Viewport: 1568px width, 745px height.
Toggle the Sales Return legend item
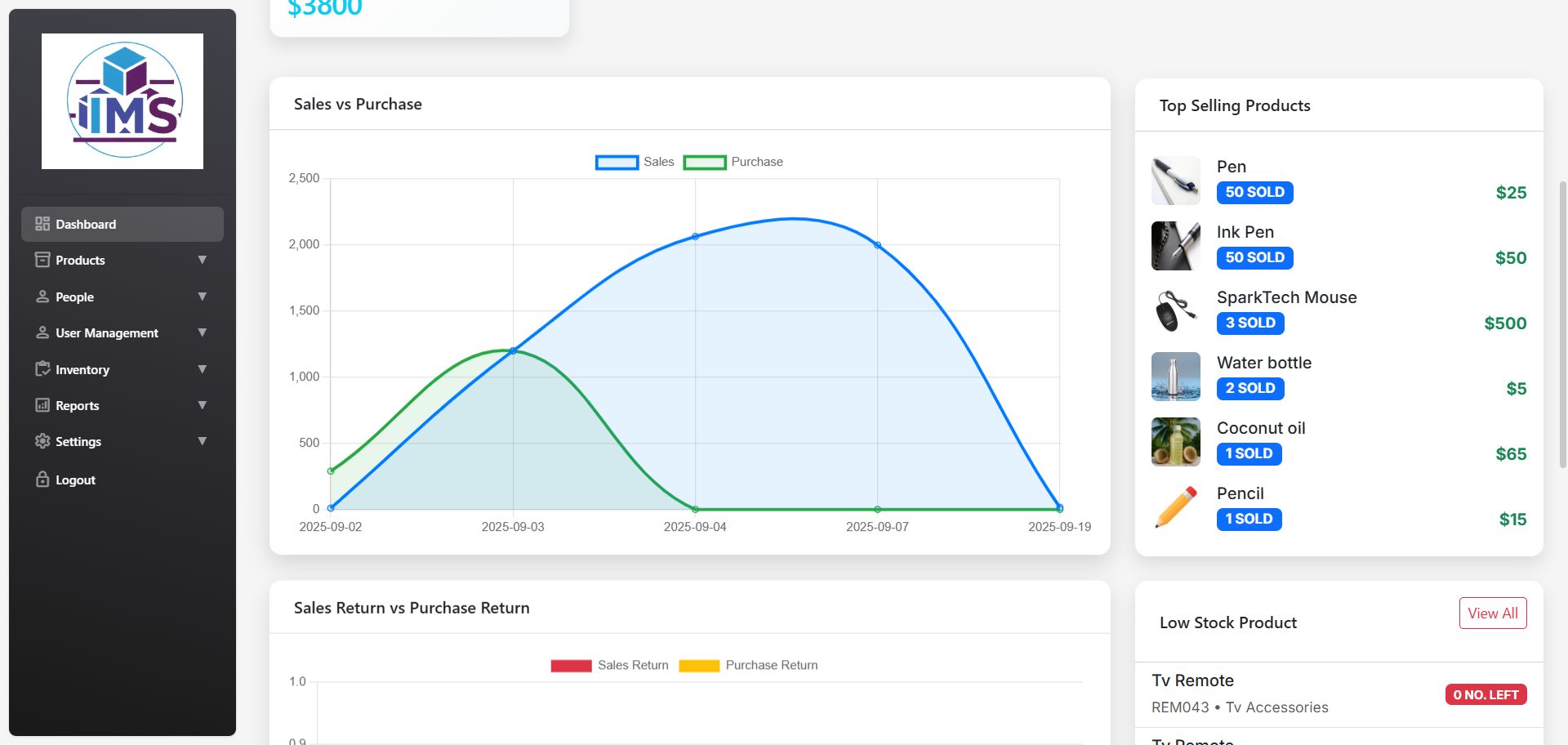click(x=609, y=665)
